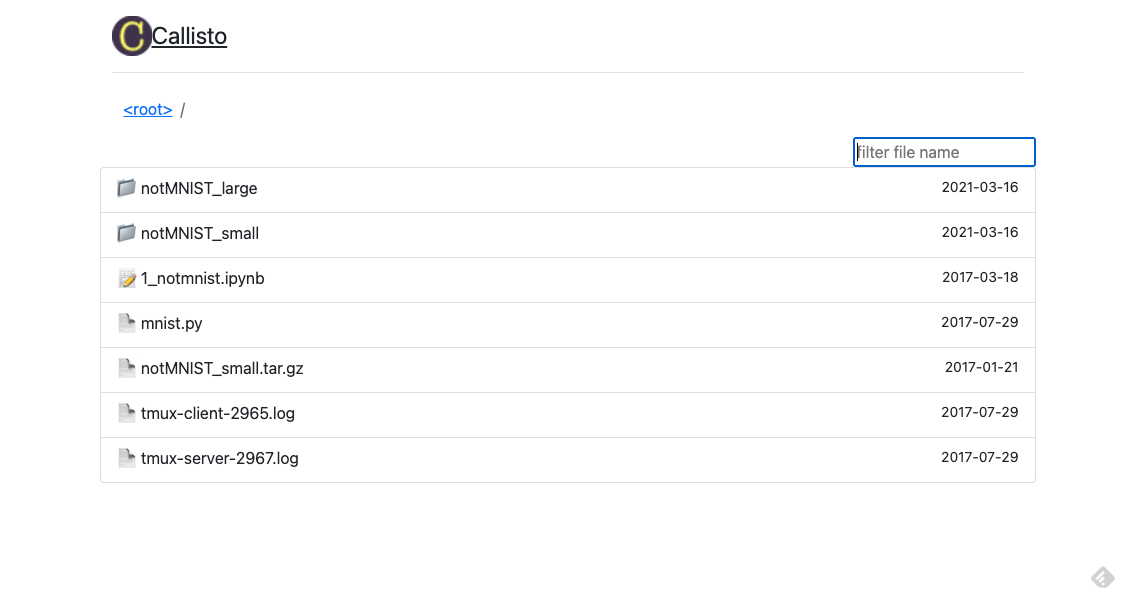Click the 2021-03-16 date beside notMNIST_large

tap(981, 187)
